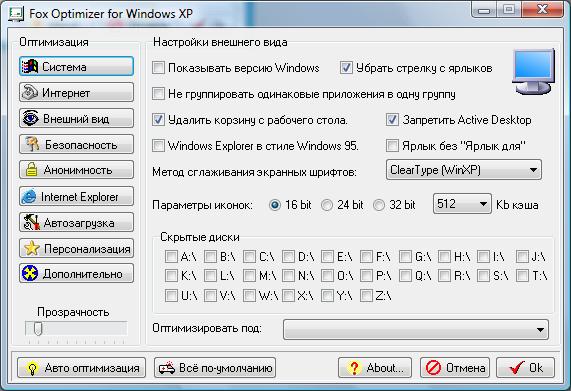571x391 pixels.
Task: Open the Internet Explorer settings section
Action: point(76,197)
